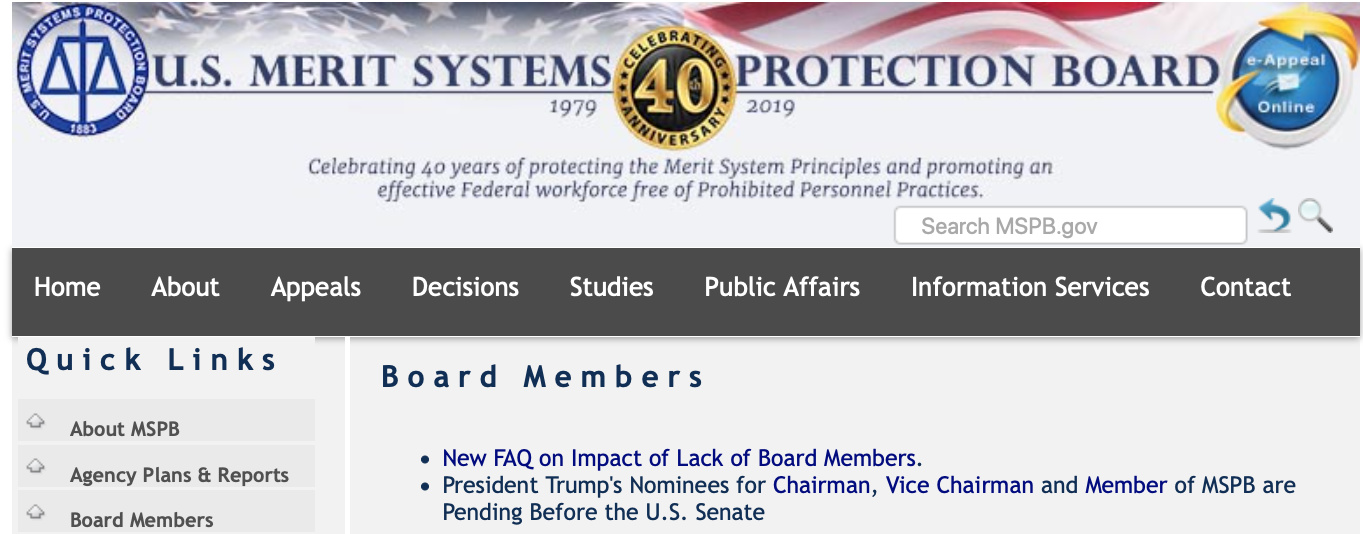1363x534 pixels.
Task: Expand the Appeals navigation menu
Action: 316,288
